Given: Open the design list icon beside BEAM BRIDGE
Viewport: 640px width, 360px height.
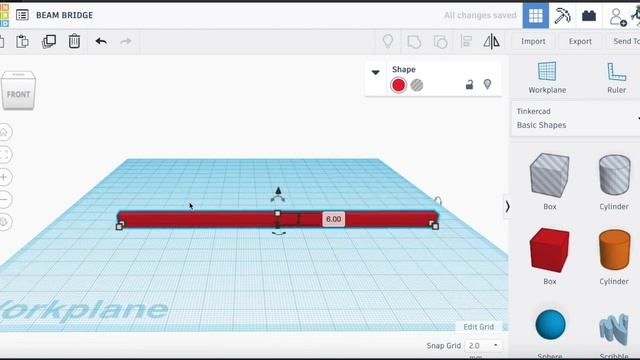Looking at the screenshot, I should [22, 15].
